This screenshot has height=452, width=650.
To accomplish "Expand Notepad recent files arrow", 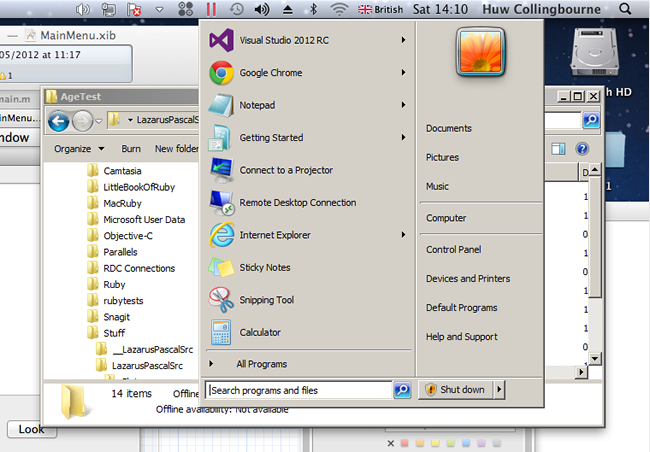I will [403, 105].
